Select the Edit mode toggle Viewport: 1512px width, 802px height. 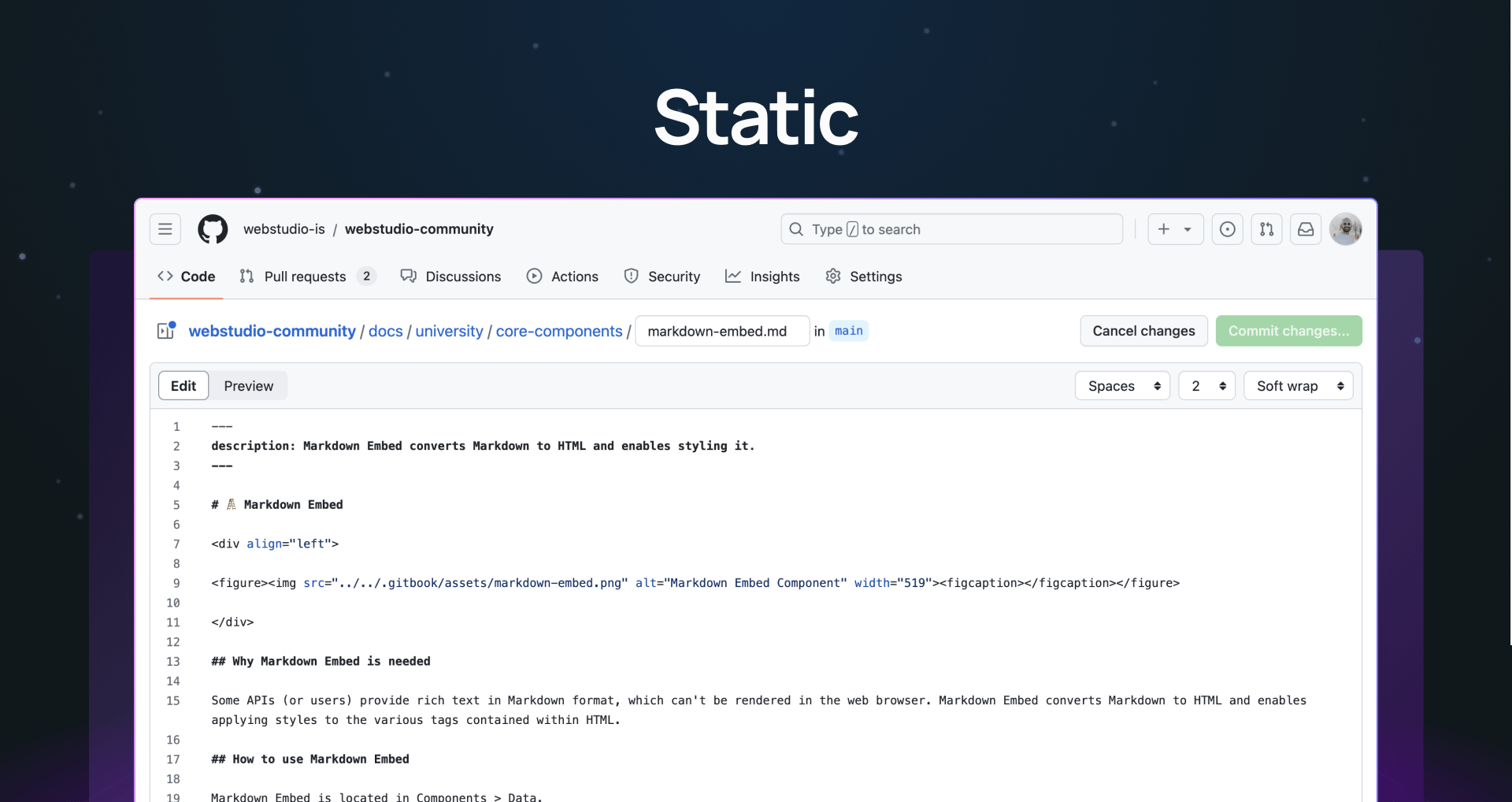[183, 386]
